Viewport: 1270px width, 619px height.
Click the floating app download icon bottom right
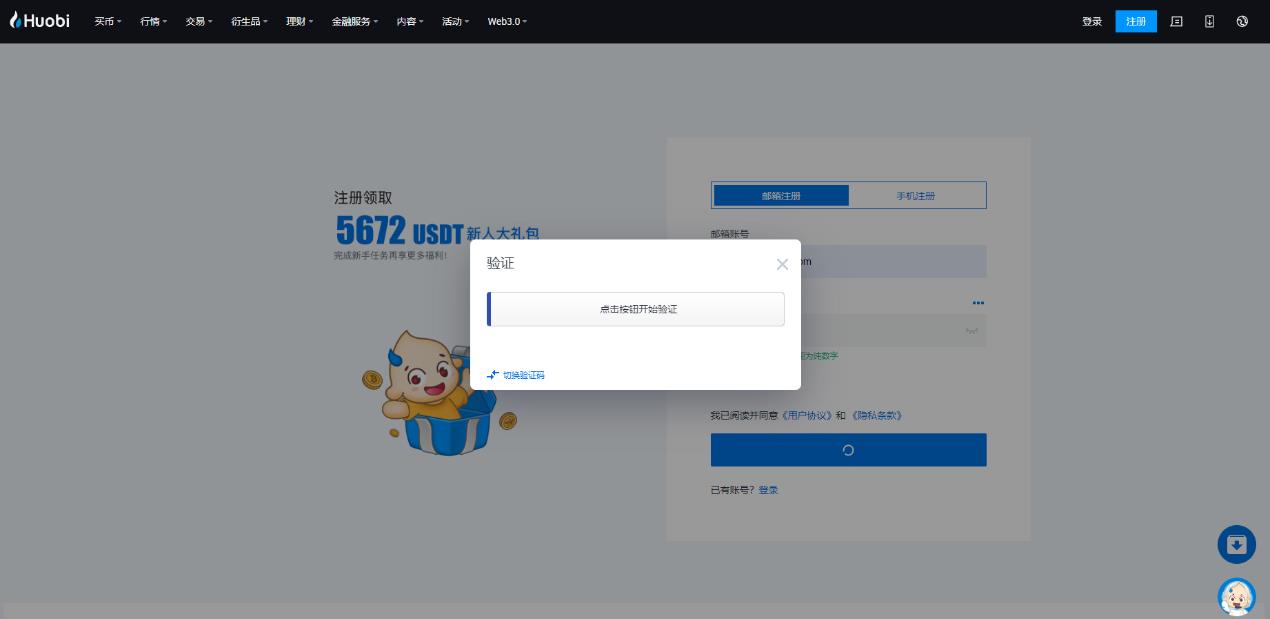1236,544
